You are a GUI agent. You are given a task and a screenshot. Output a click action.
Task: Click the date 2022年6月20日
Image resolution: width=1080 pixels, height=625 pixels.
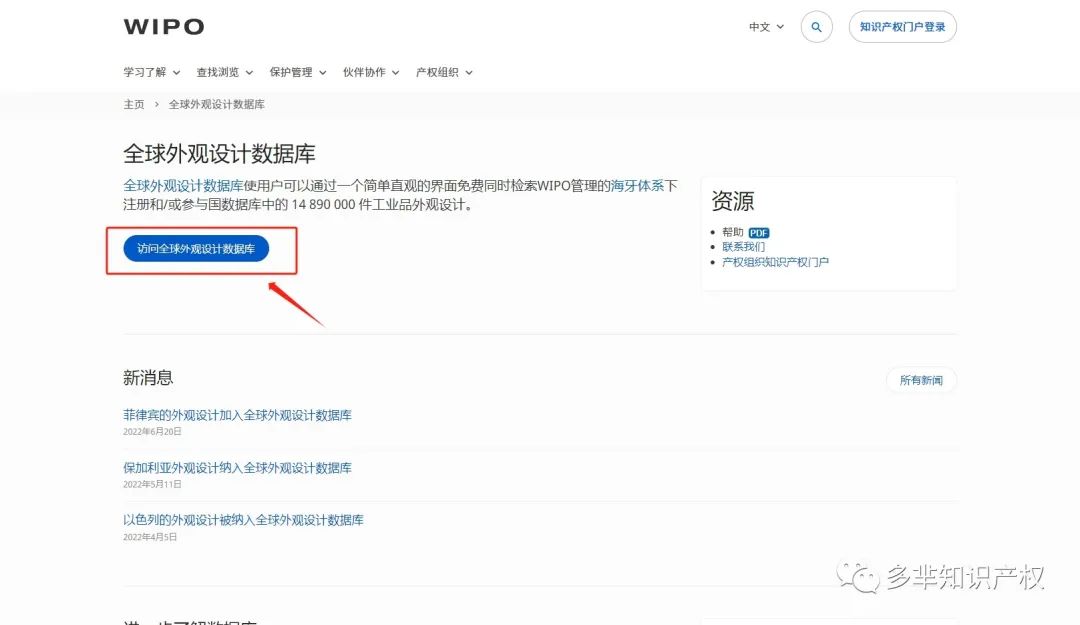152,431
